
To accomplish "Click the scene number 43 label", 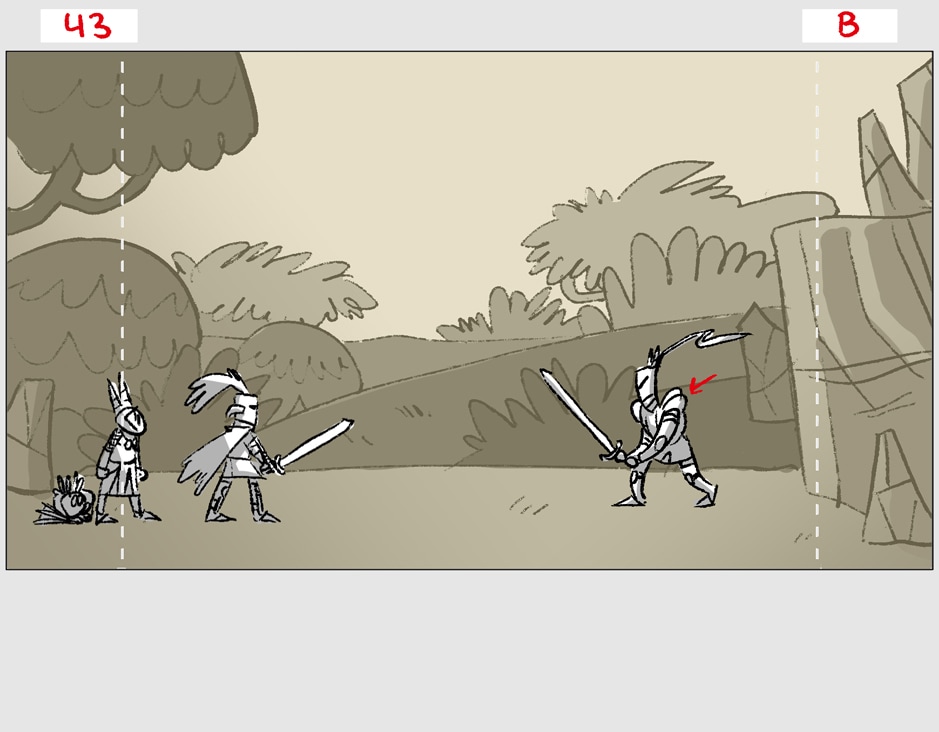I will pos(88,26).
